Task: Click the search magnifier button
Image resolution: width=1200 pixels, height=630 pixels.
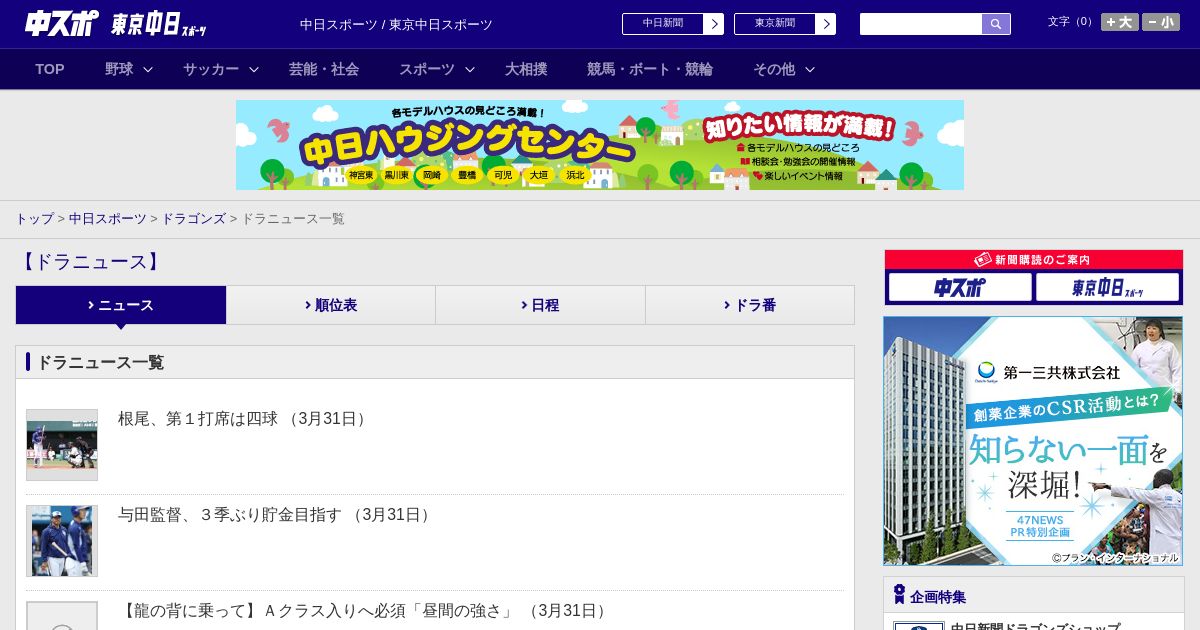Action: (x=996, y=24)
